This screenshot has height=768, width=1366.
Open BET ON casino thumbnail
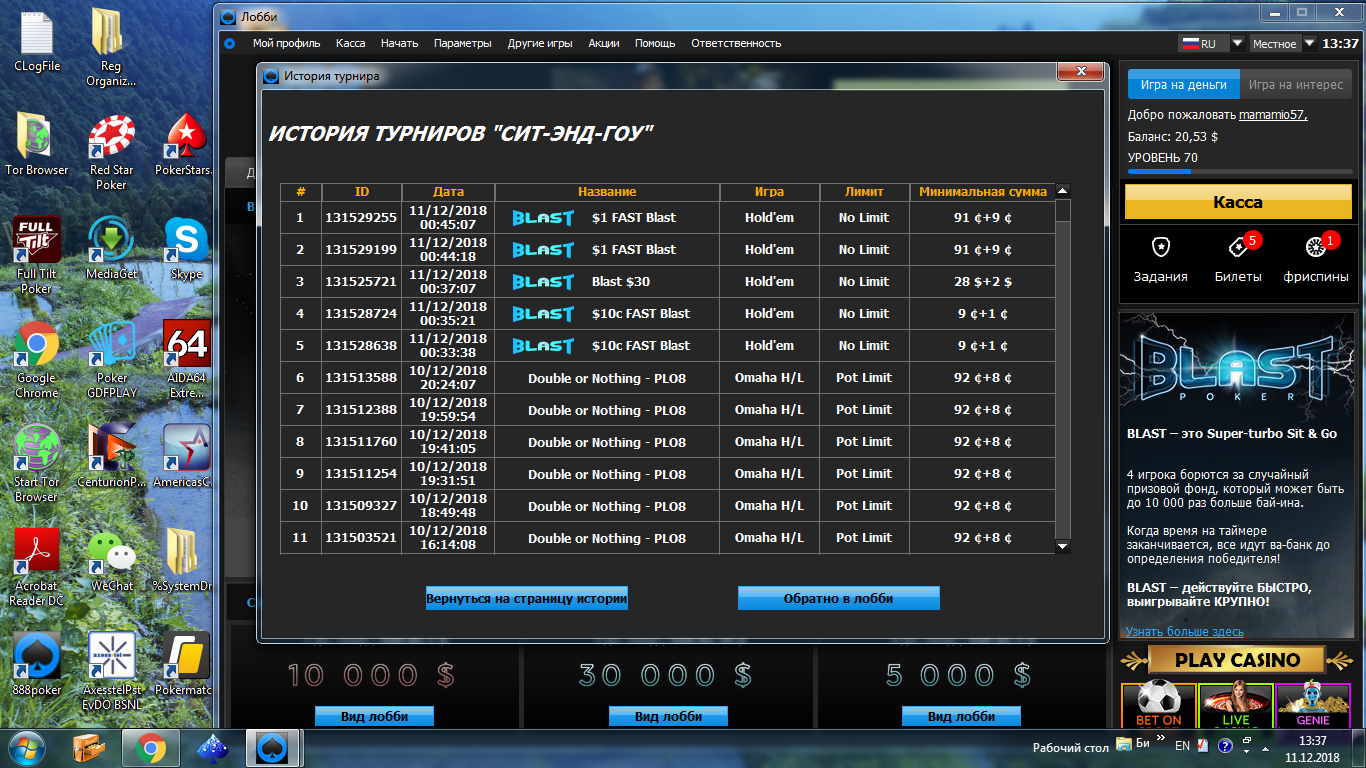pyautogui.click(x=1158, y=707)
